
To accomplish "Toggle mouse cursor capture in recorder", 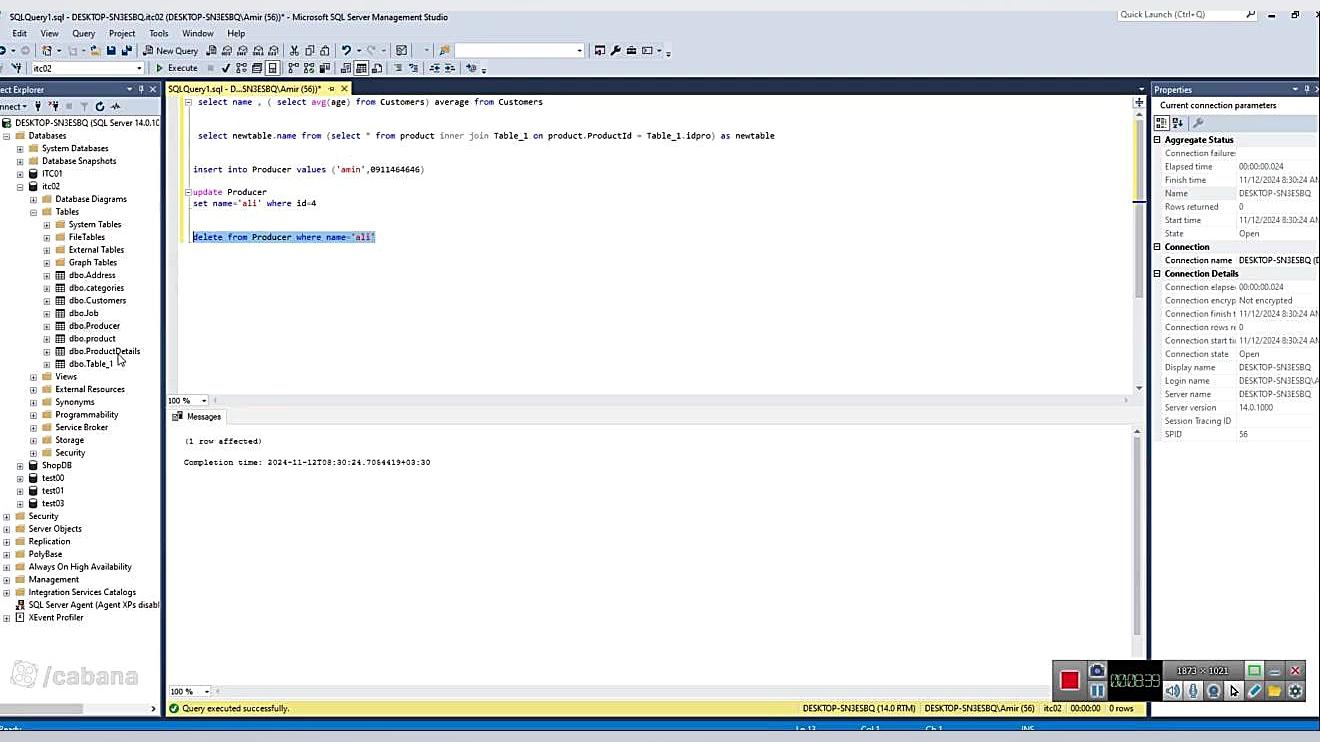I will [x=1234, y=691].
